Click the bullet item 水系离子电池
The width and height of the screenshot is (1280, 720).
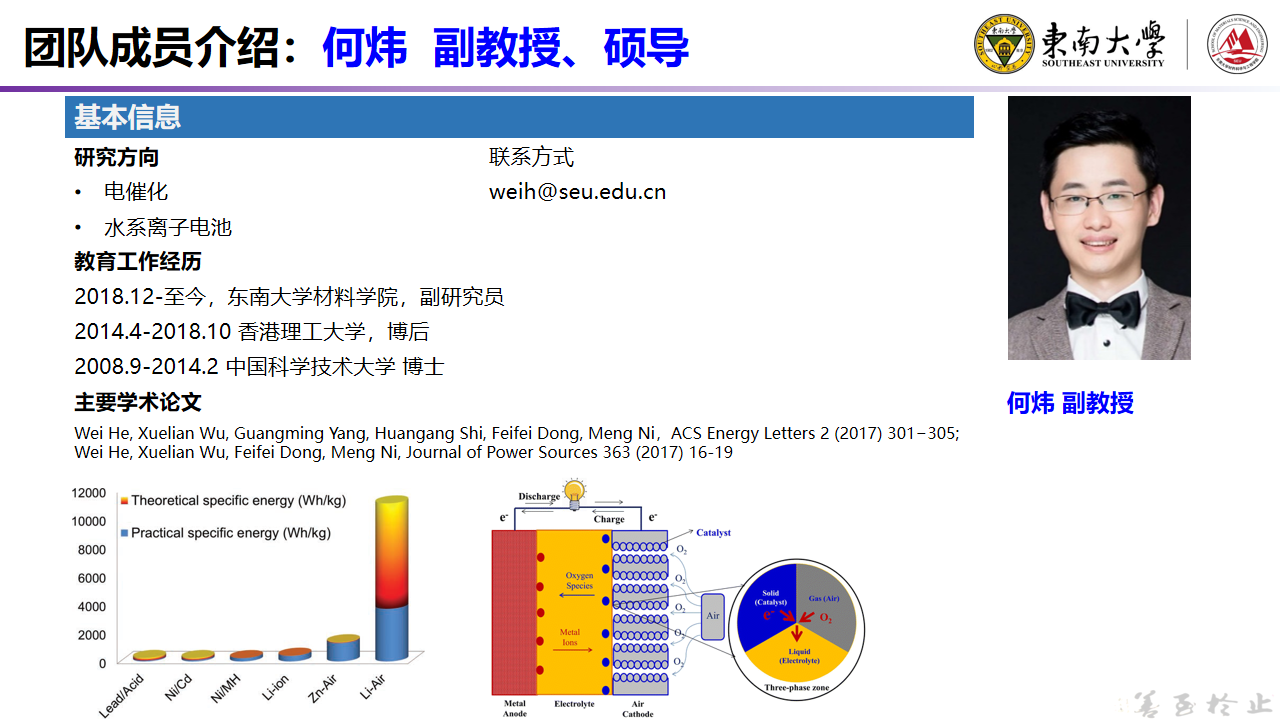click(x=168, y=227)
